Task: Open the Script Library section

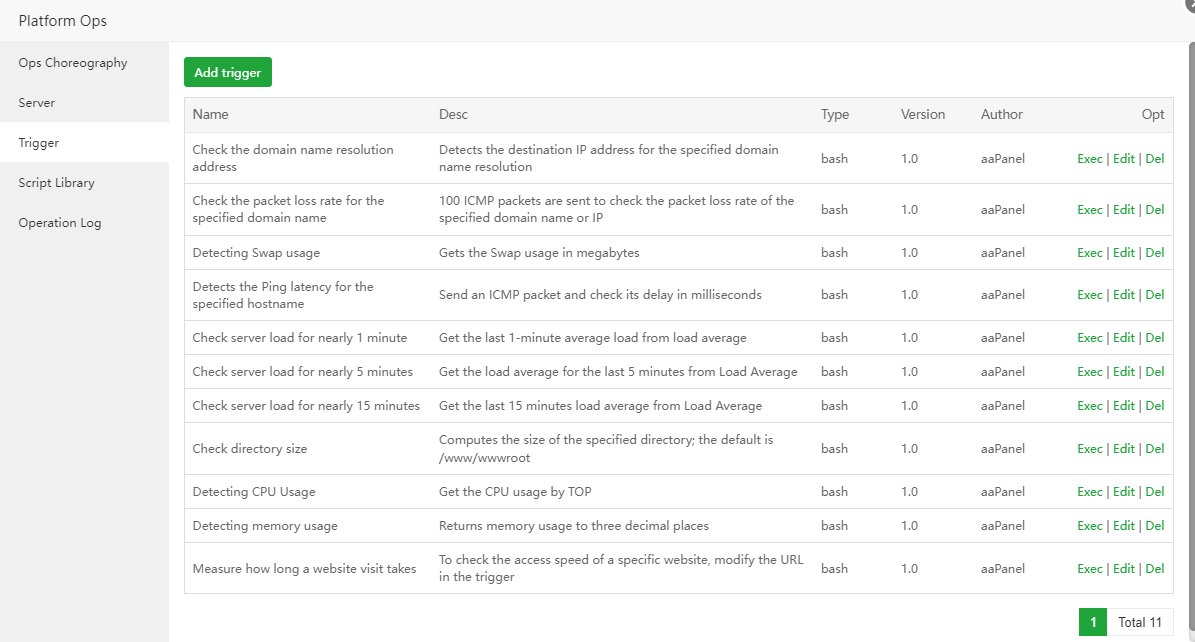Action: point(57,183)
